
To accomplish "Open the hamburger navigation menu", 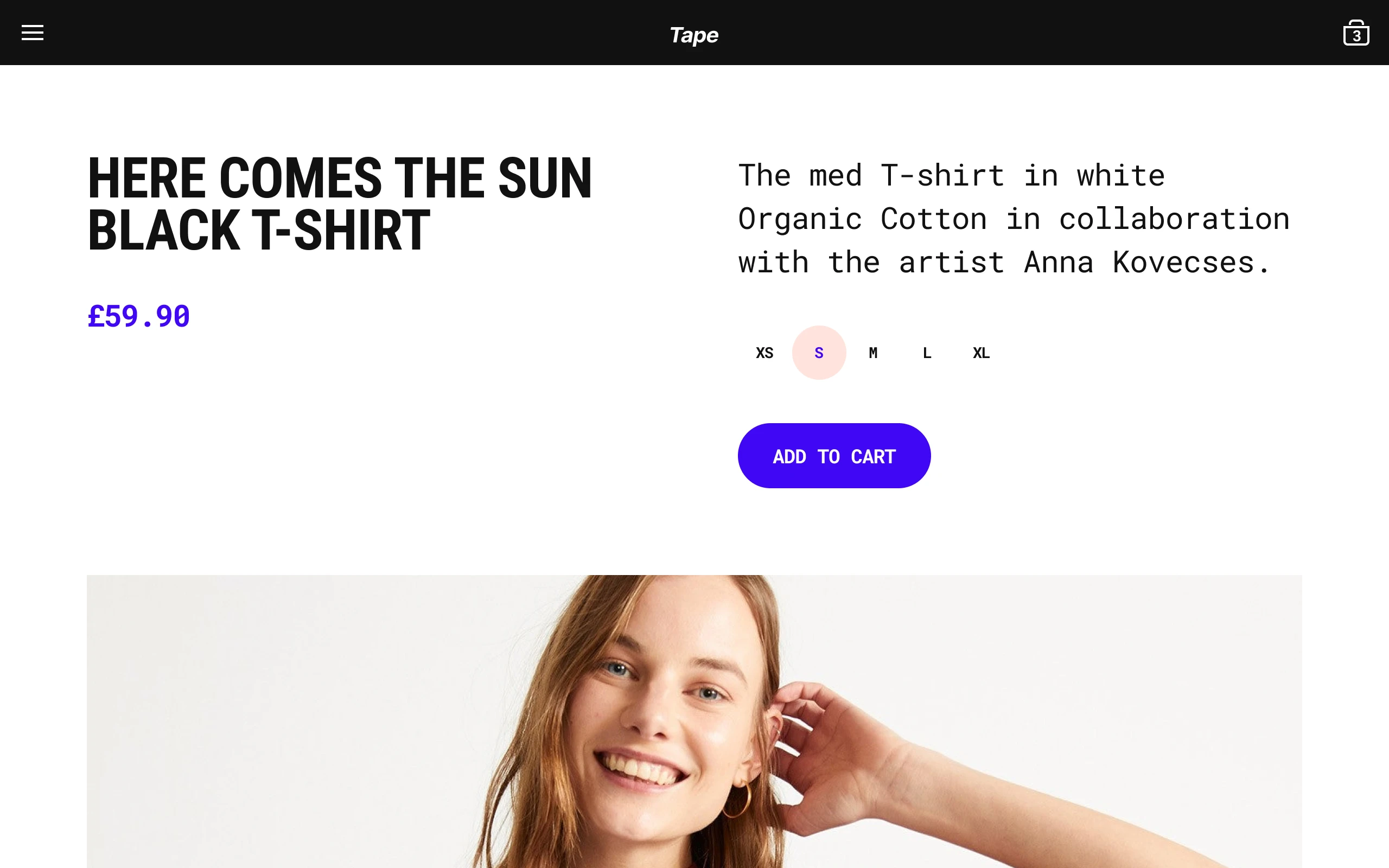I will 33,33.
